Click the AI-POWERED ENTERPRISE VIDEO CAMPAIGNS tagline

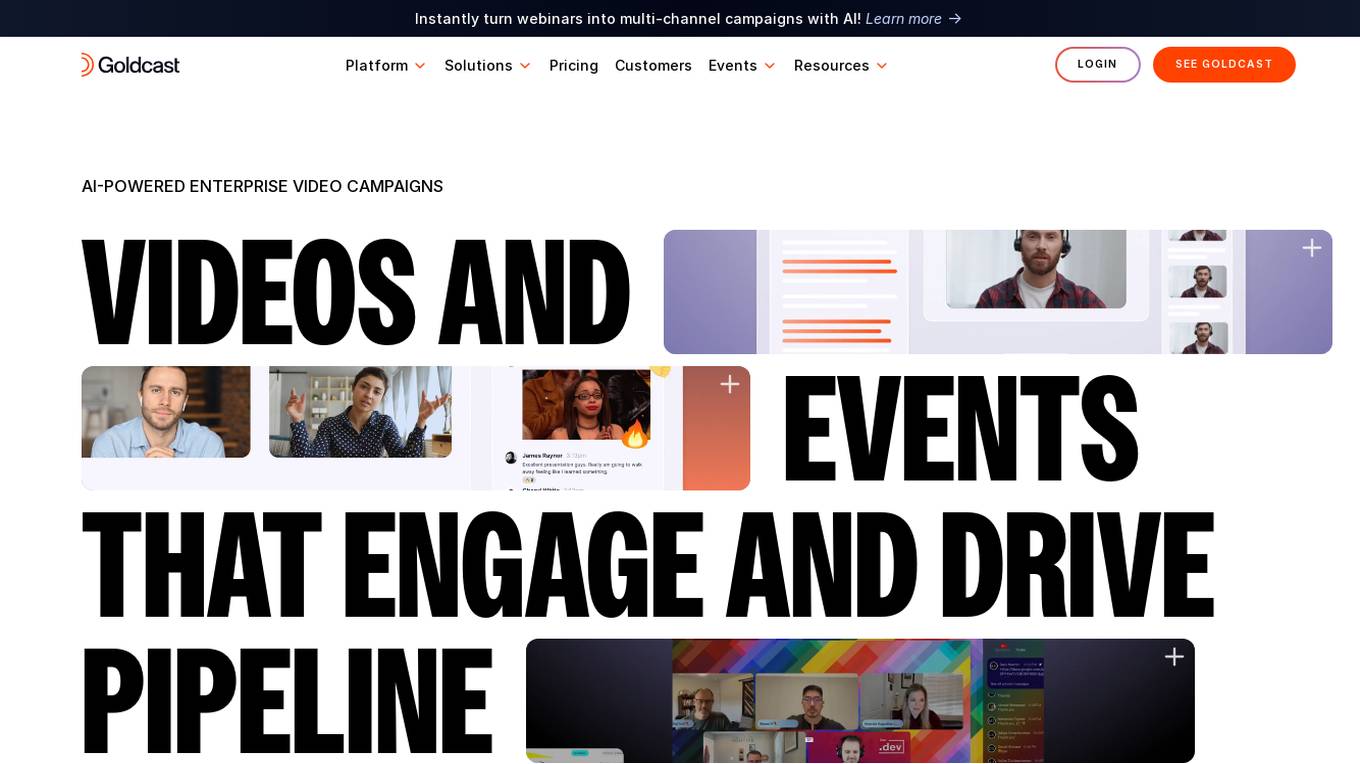(x=262, y=186)
